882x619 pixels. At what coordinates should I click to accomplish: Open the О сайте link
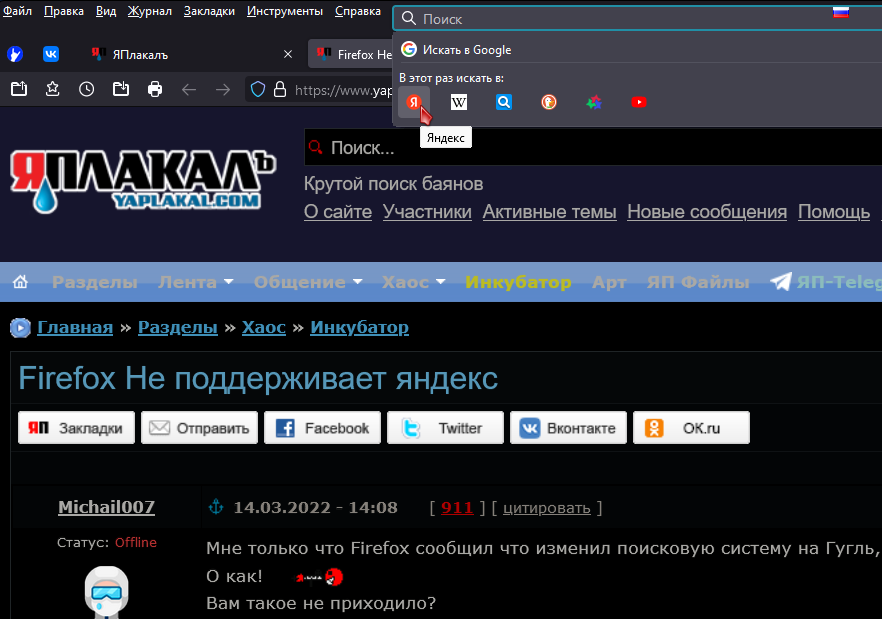[x=338, y=212]
